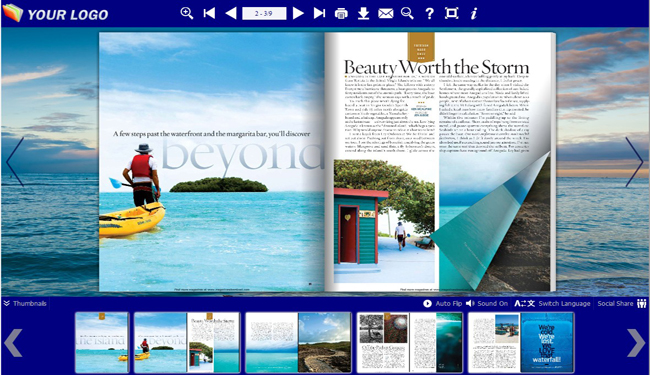Open Social Share
This screenshot has width=650, height=375.
pyautogui.click(x=622, y=304)
